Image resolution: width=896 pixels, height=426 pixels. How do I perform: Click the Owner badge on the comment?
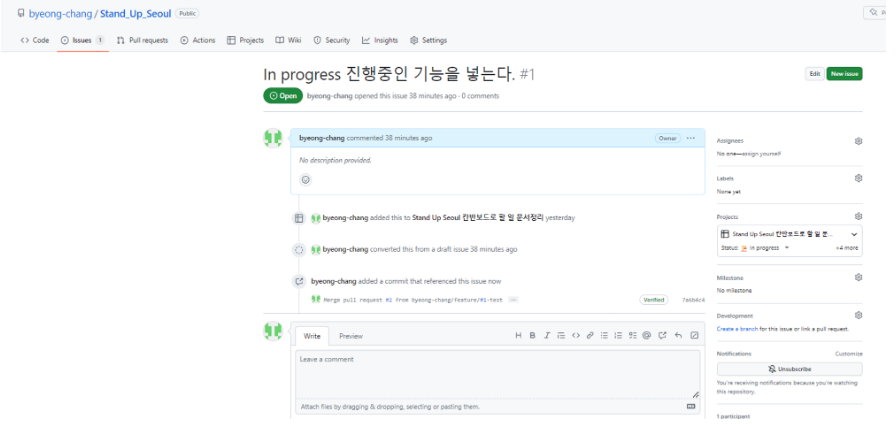[667, 138]
